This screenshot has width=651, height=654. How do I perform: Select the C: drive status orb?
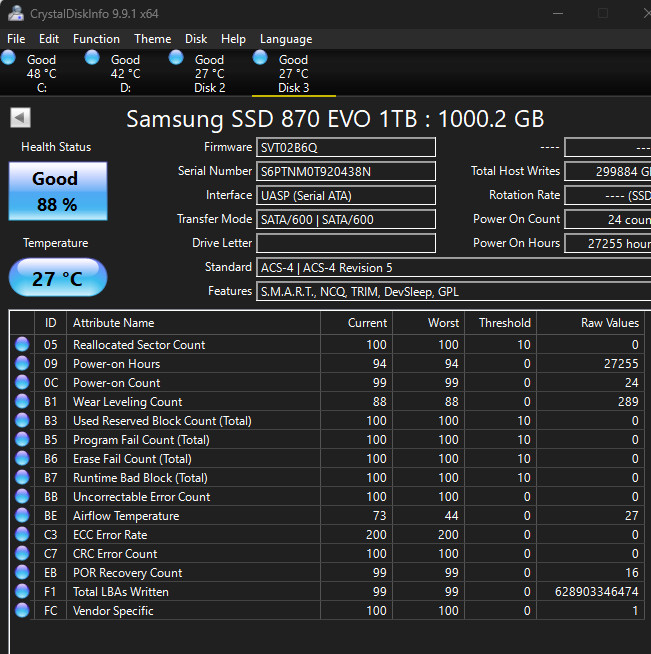coord(8,58)
